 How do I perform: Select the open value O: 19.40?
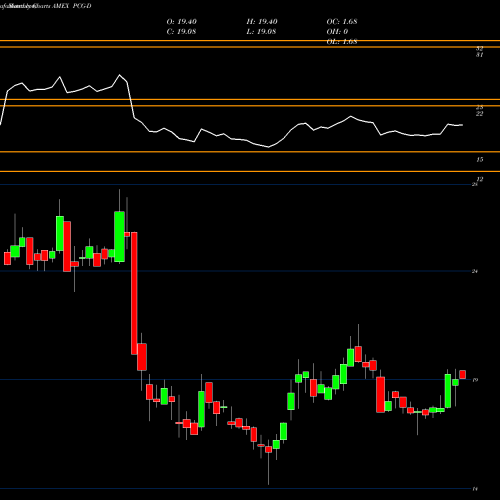pos(182,22)
